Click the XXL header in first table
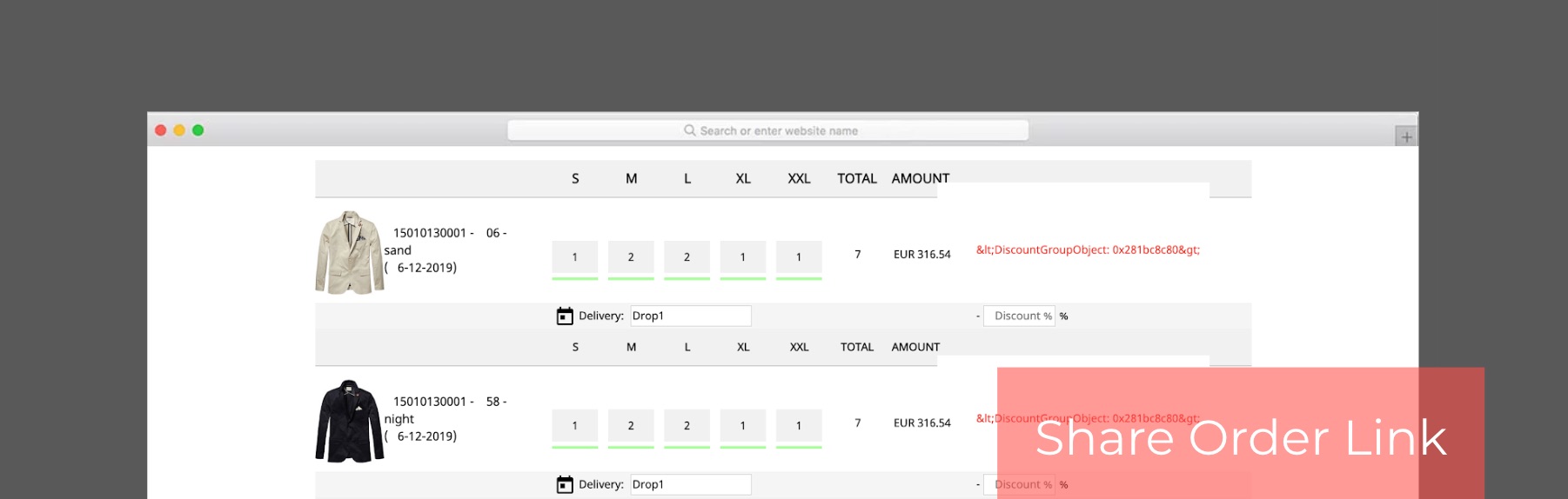 click(x=799, y=178)
